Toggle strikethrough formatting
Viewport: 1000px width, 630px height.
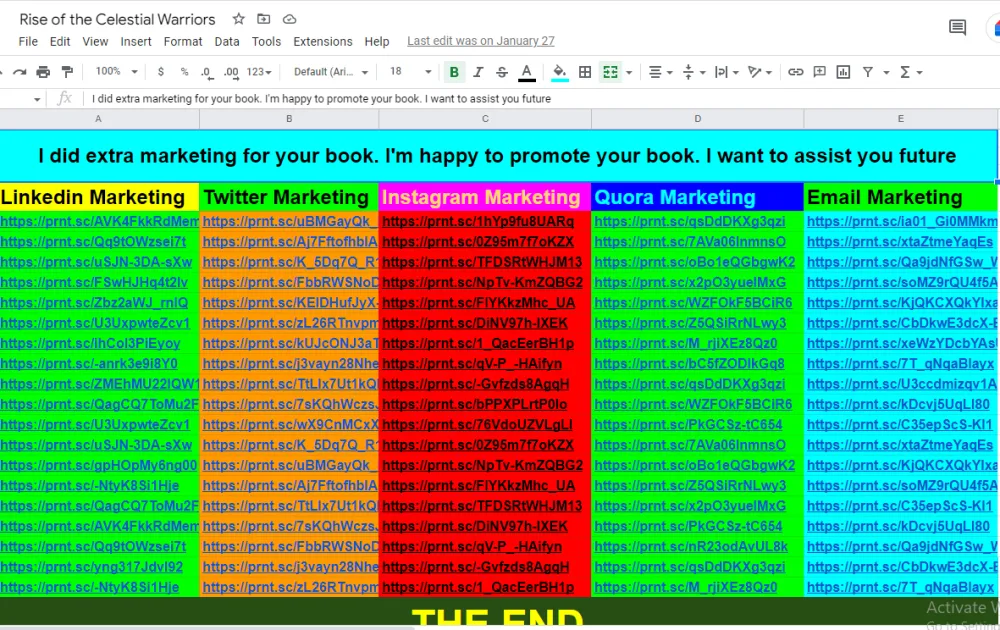point(502,72)
